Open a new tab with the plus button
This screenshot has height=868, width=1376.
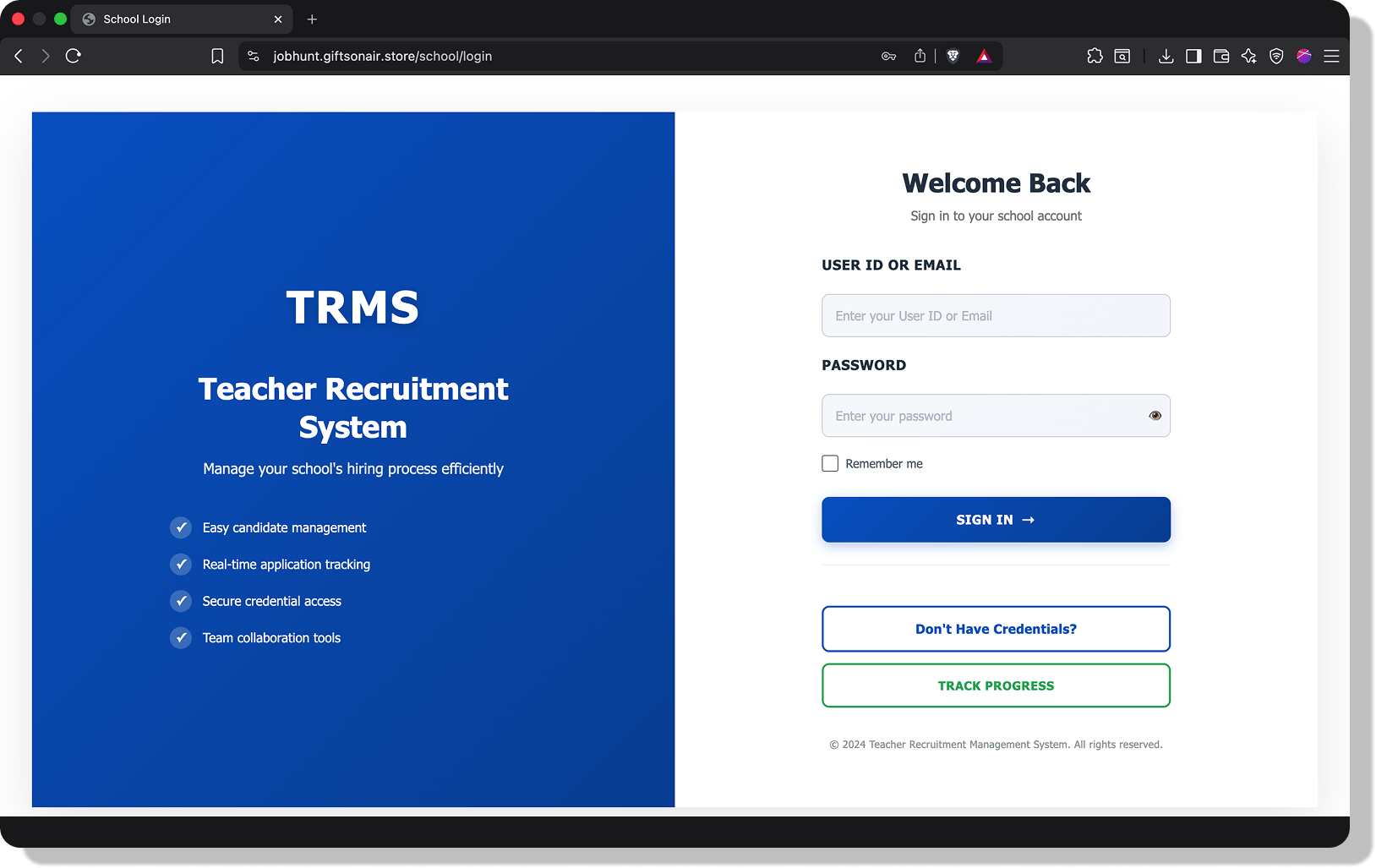(x=312, y=19)
